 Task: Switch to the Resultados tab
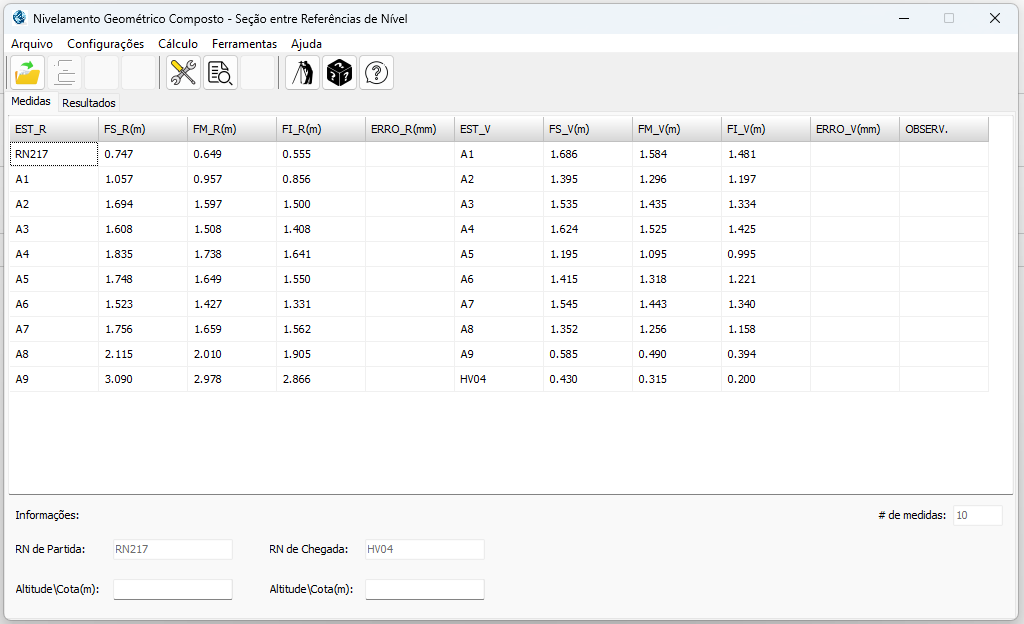89,102
